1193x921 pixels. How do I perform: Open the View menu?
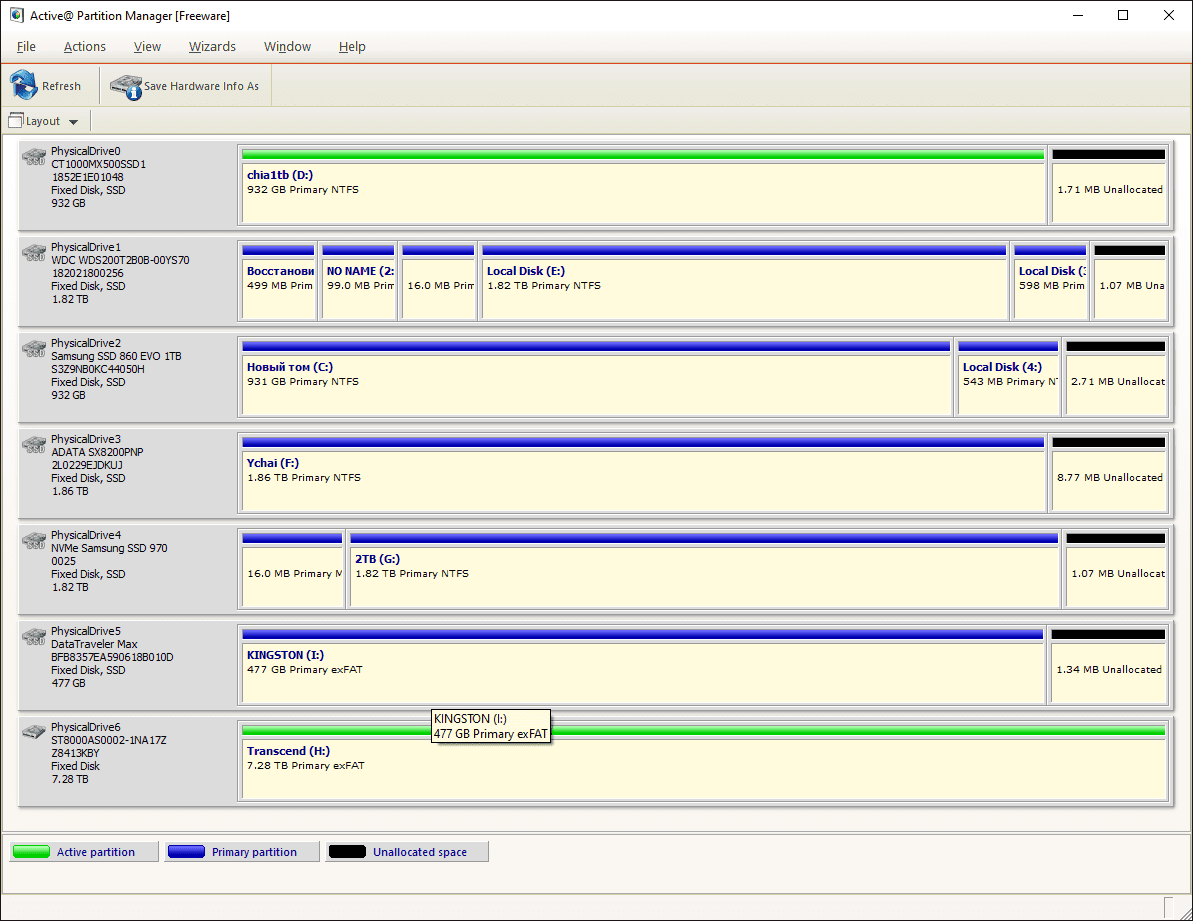pos(147,46)
